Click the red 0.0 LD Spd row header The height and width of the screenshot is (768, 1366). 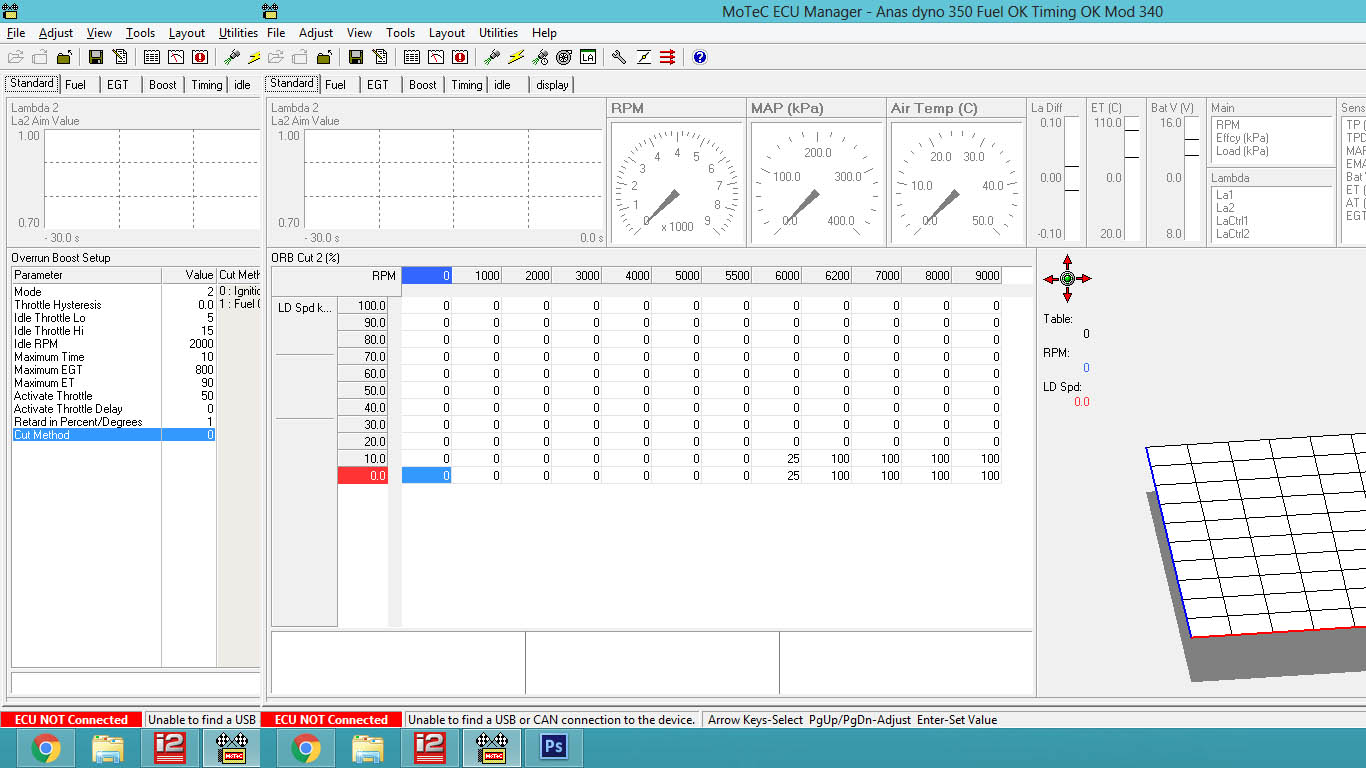(x=363, y=476)
